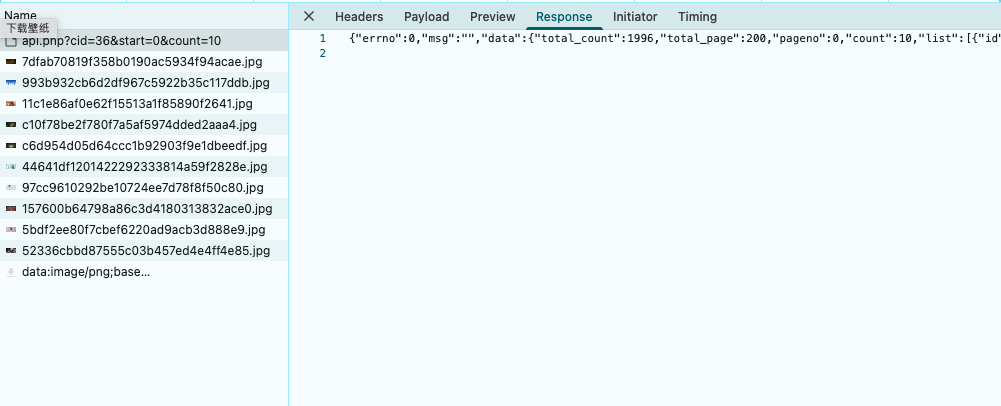Click the Name column header
The image size is (1001, 406).
click(21, 16)
